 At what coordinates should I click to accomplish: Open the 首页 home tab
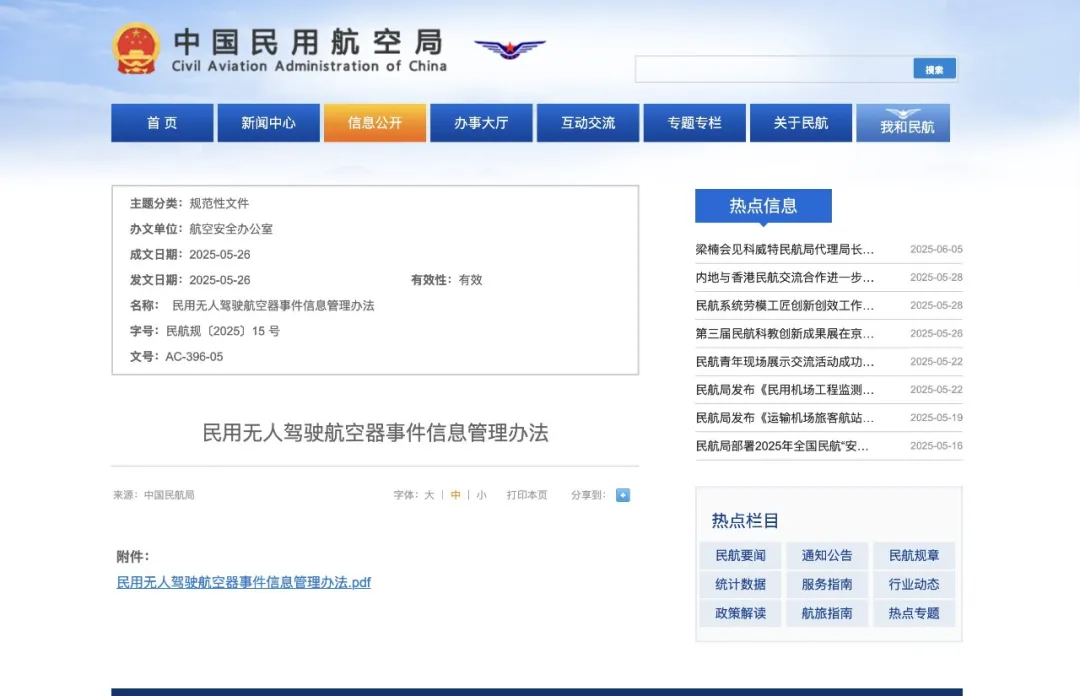click(162, 123)
